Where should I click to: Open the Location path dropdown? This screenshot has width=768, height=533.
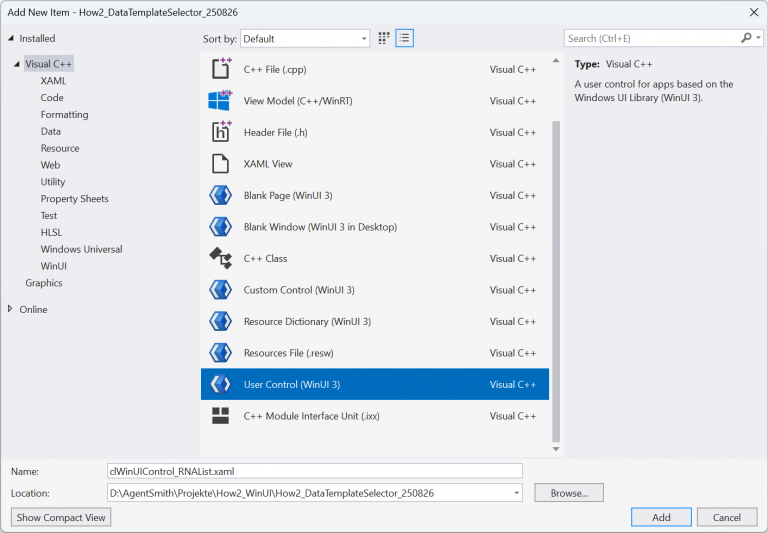point(516,493)
